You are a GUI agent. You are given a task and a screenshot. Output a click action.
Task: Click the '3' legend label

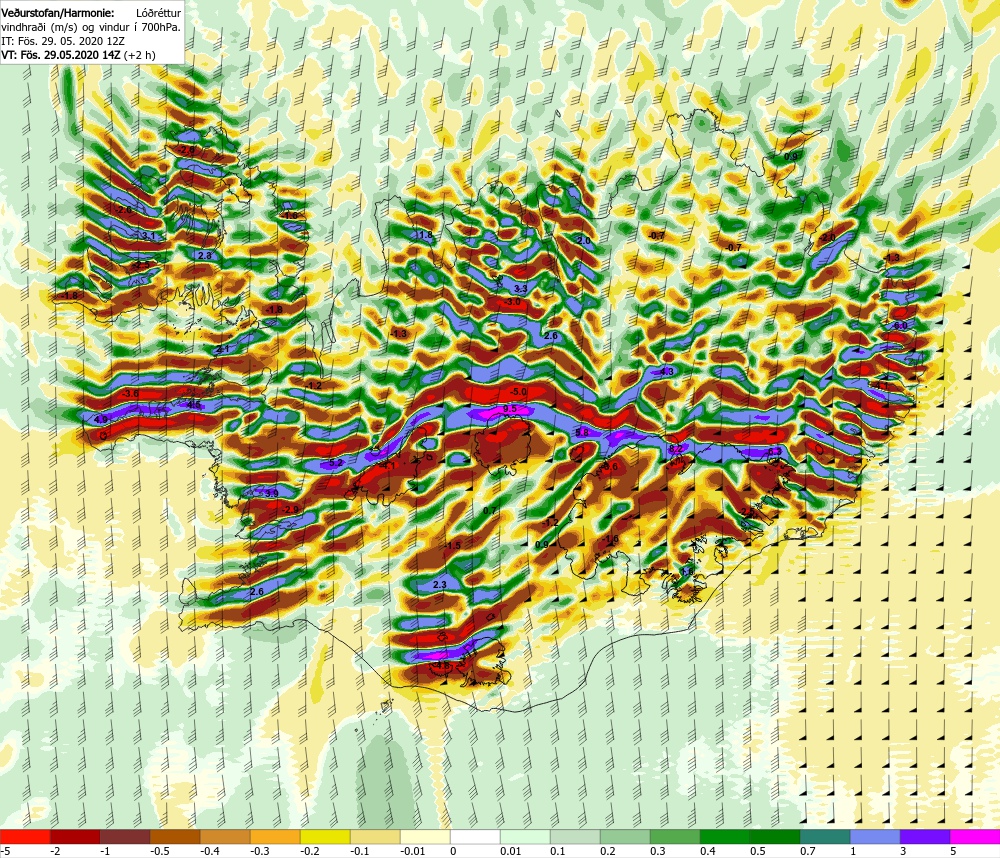tap(903, 851)
